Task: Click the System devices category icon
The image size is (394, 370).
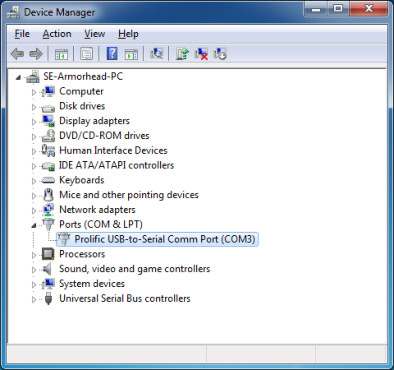Action: [x=48, y=284]
